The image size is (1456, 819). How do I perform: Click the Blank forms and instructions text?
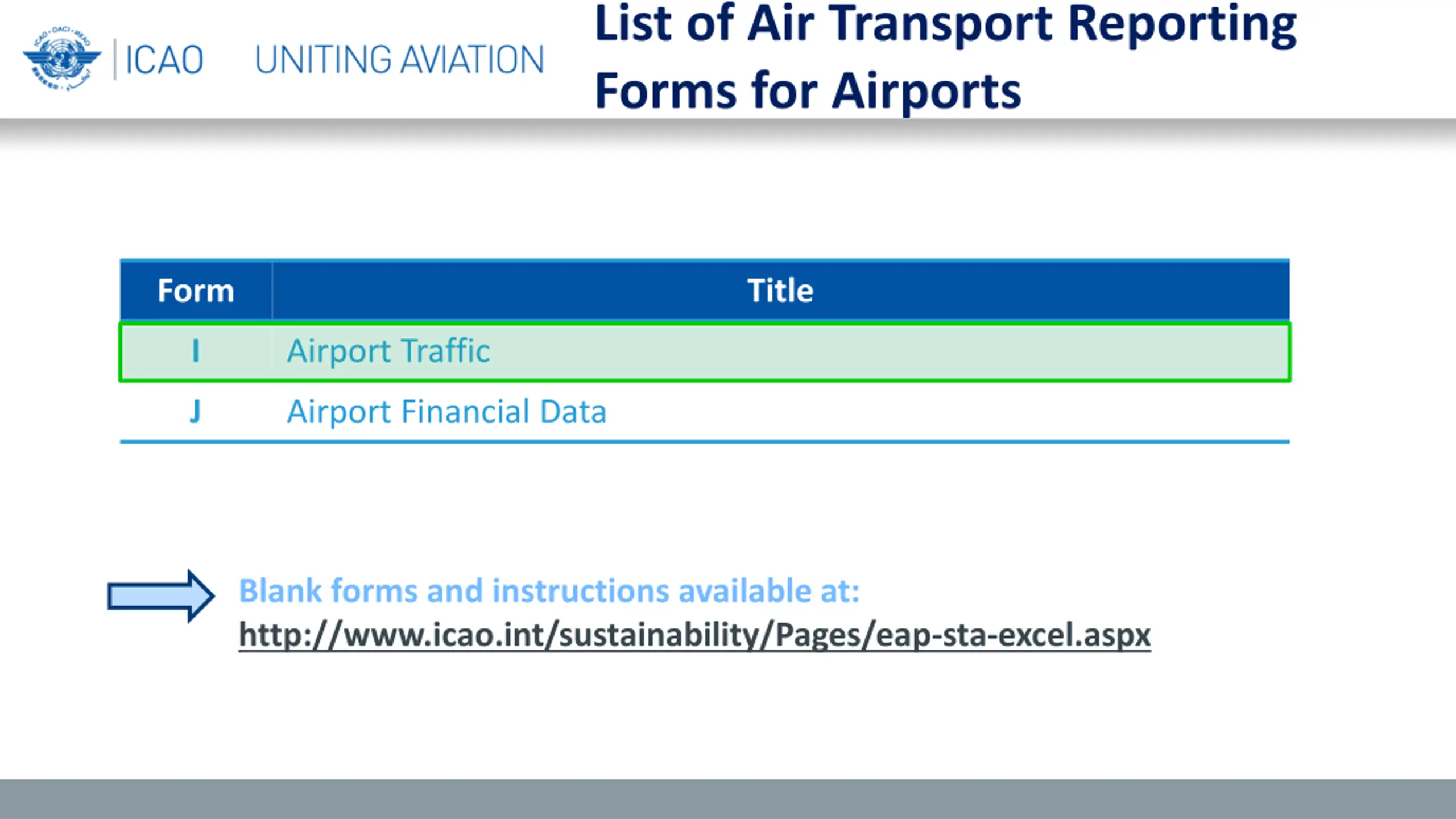pos(549,590)
